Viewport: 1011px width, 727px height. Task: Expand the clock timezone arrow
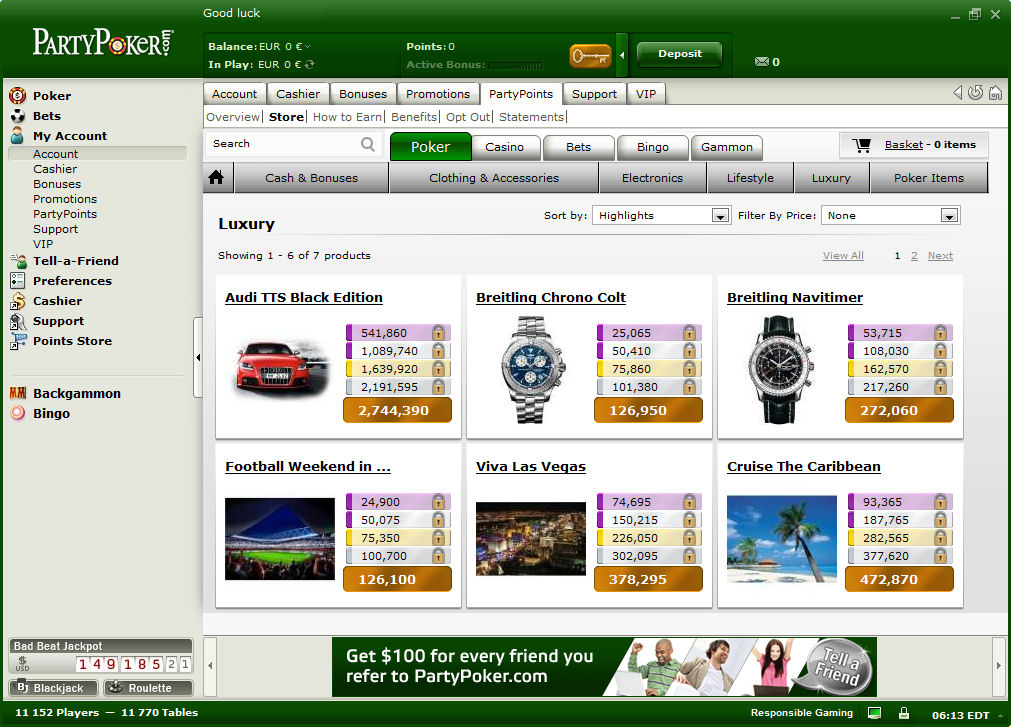1001,715
